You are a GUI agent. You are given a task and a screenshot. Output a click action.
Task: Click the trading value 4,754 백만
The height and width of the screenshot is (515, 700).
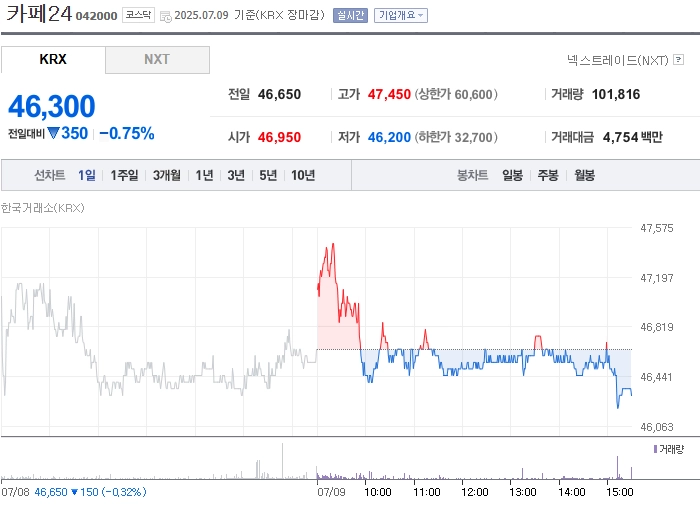click(x=633, y=137)
